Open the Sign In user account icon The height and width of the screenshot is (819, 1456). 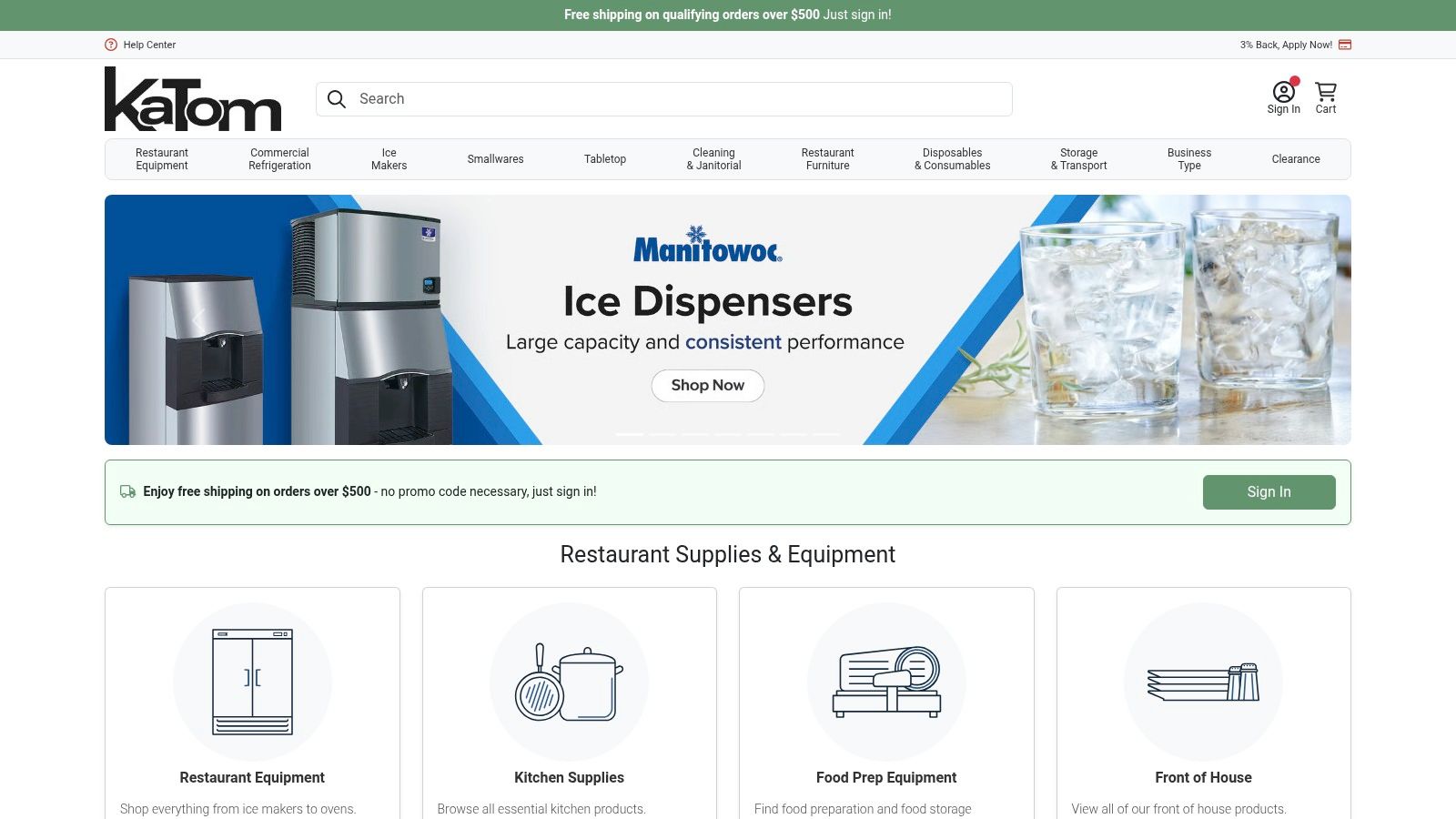pos(1283,91)
